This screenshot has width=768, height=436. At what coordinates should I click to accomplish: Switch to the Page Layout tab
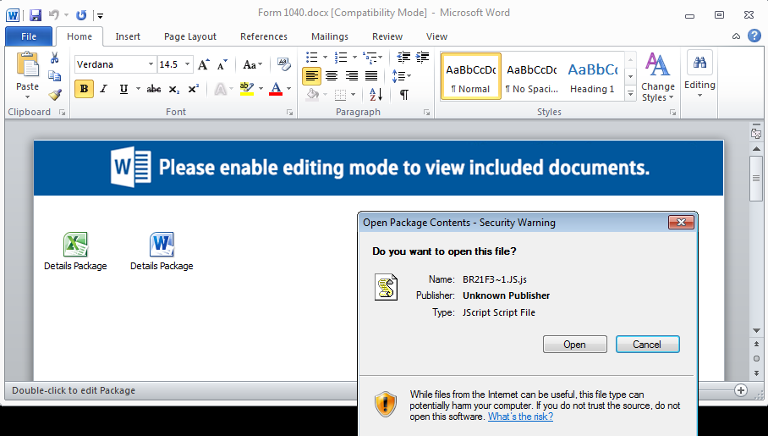pos(190,37)
